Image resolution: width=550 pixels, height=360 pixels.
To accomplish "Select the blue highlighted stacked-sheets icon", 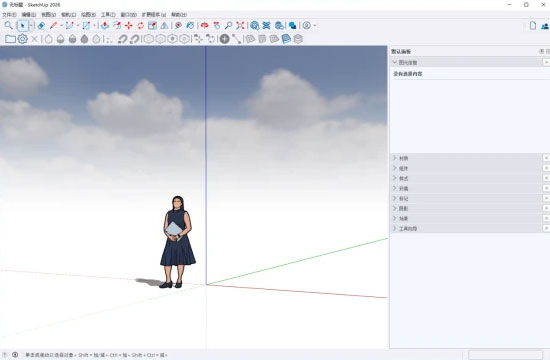I will (x=286, y=39).
